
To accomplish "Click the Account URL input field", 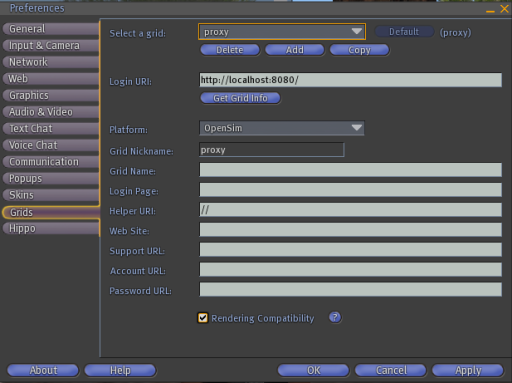I will pos(350,270).
